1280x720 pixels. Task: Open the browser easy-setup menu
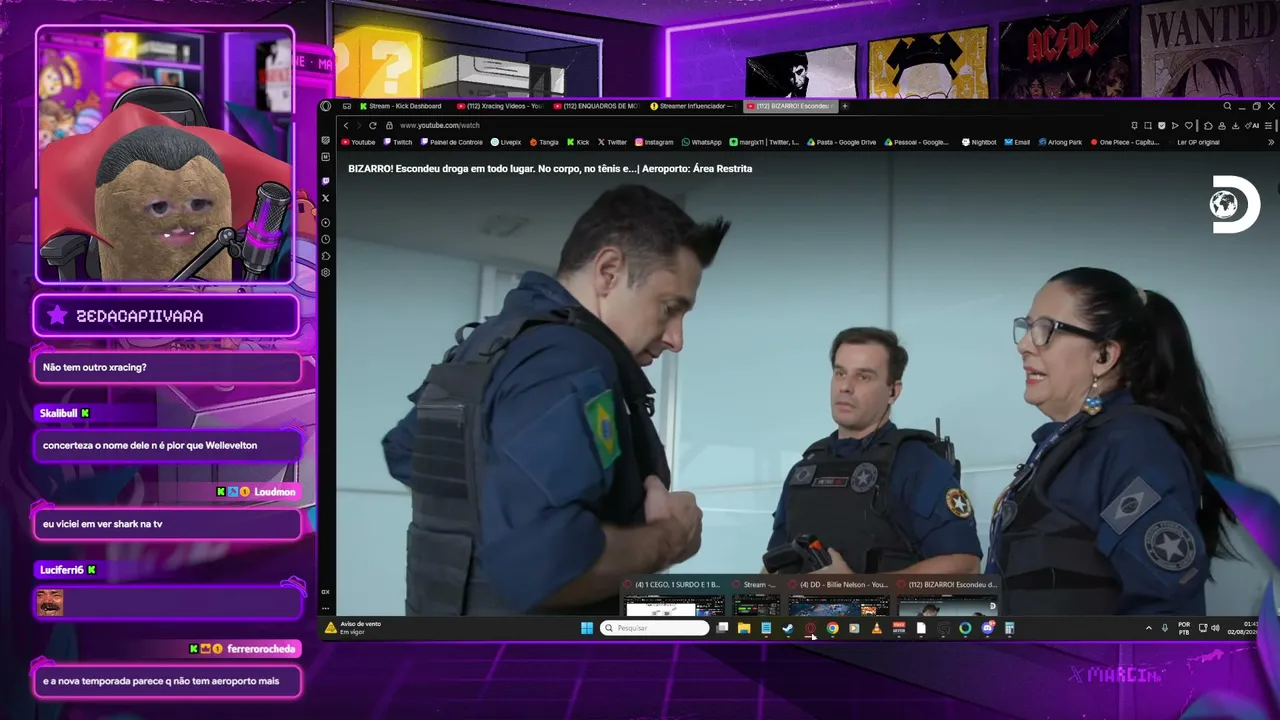click(1269, 126)
